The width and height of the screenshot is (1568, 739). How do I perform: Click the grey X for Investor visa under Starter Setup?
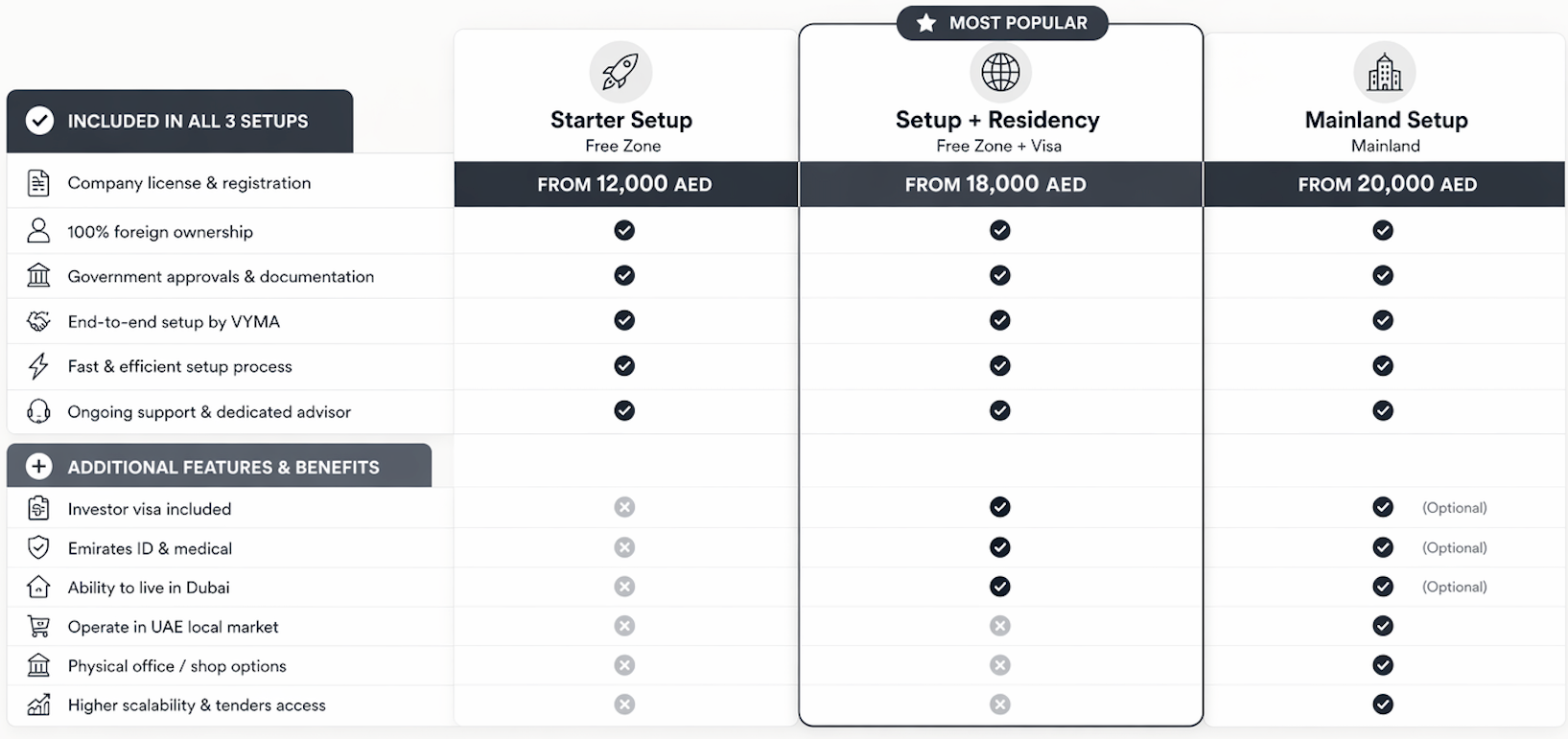click(x=624, y=507)
